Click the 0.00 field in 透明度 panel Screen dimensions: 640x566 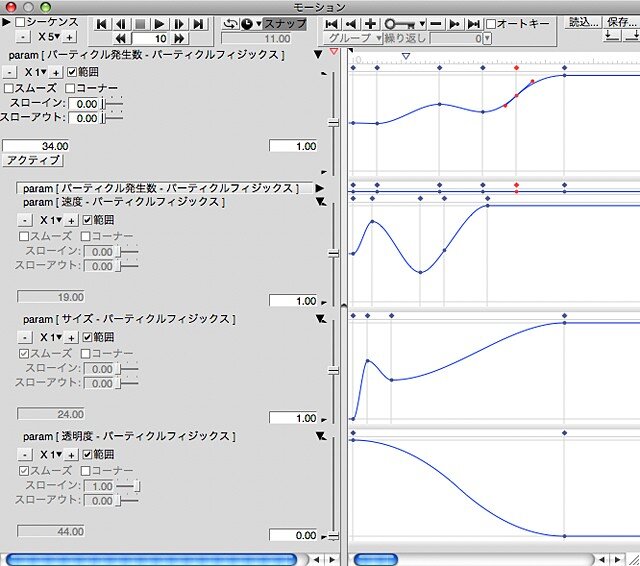pos(293,535)
